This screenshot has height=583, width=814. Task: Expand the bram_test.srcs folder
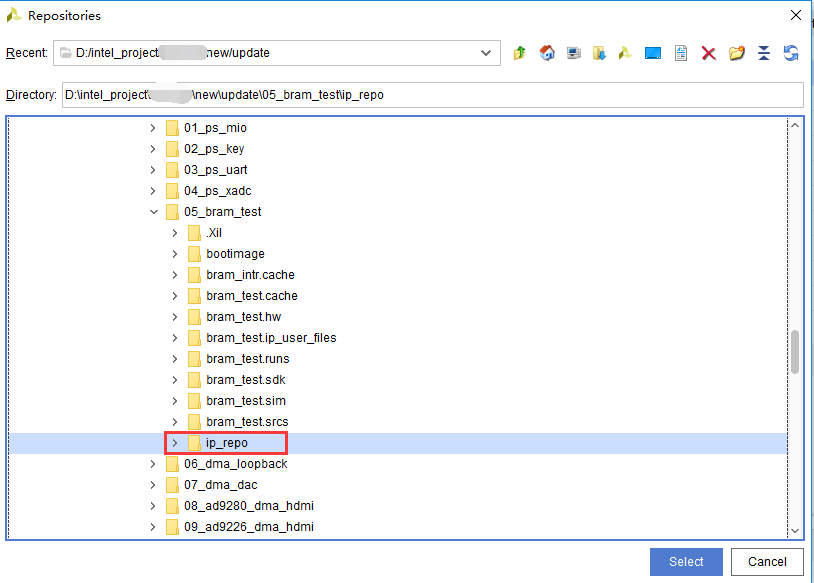click(x=175, y=422)
